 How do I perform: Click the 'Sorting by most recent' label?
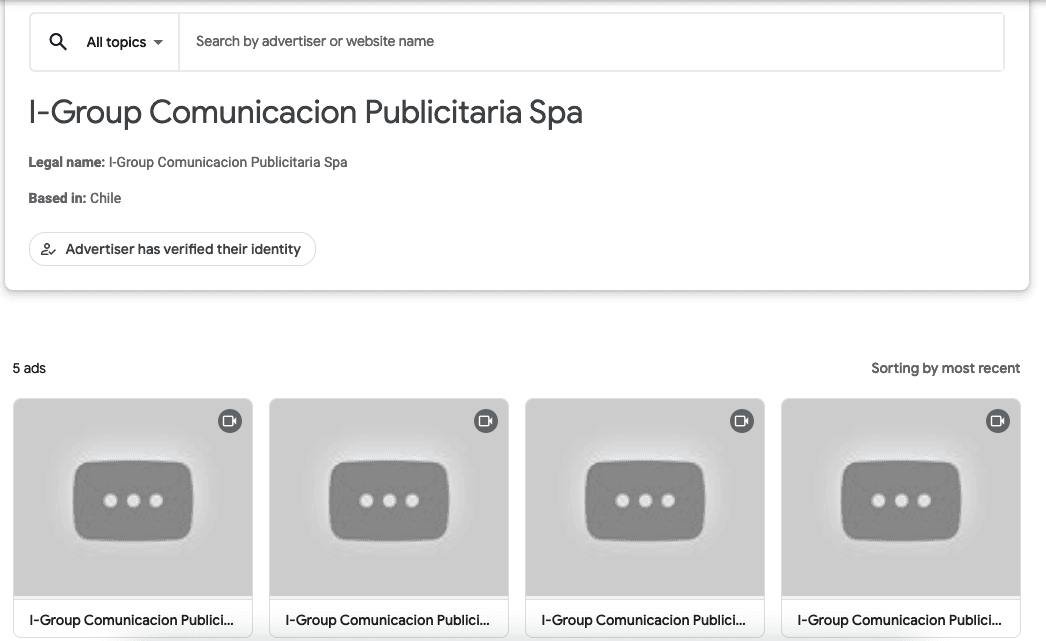click(945, 368)
